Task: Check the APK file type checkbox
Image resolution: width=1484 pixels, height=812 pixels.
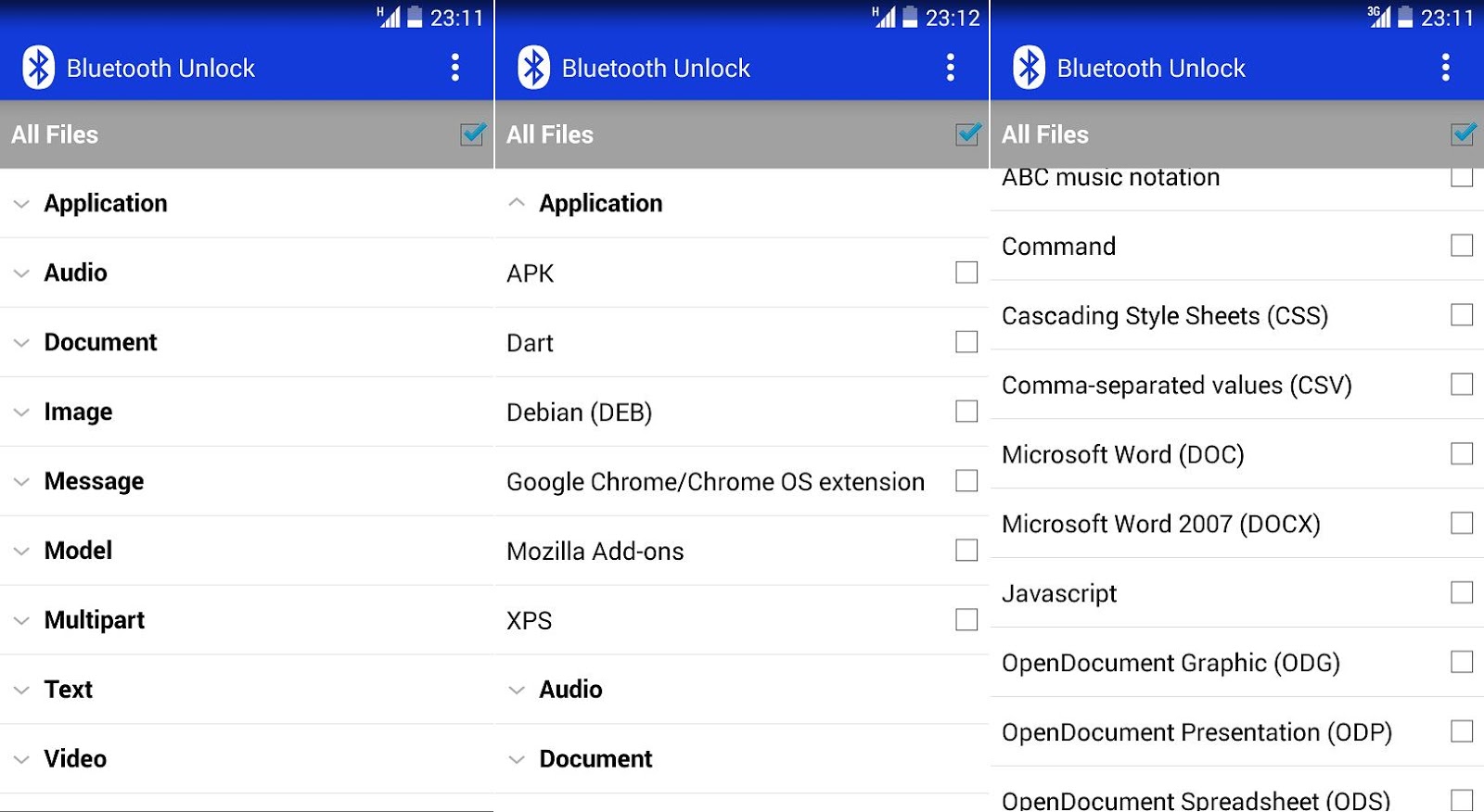Action: pos(966,273)
